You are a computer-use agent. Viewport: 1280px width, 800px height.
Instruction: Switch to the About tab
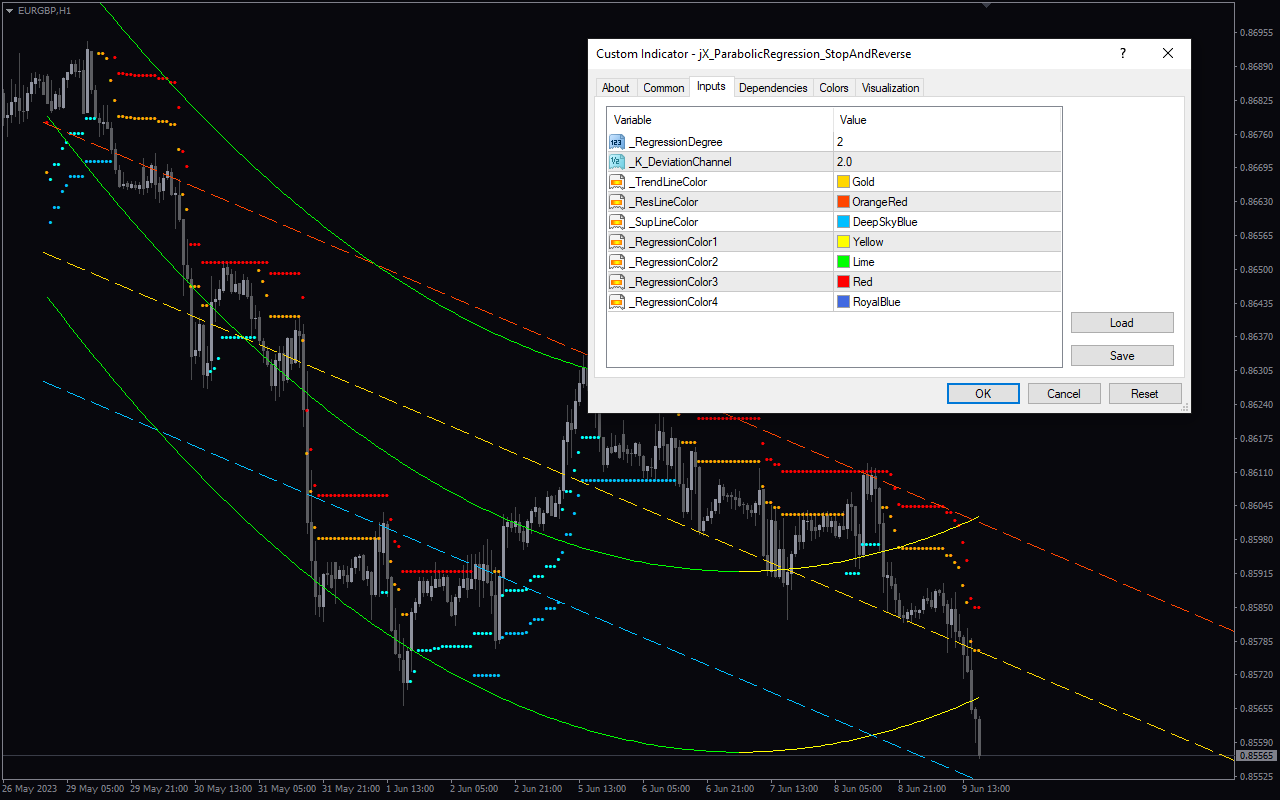(616, 88)
